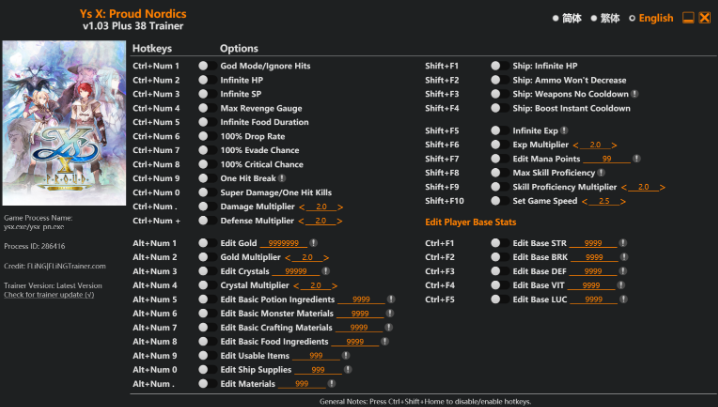Toggle 100% Drop Rate
Image resolution: width=718 pixels, height=407 pixels.
point(207,136)
